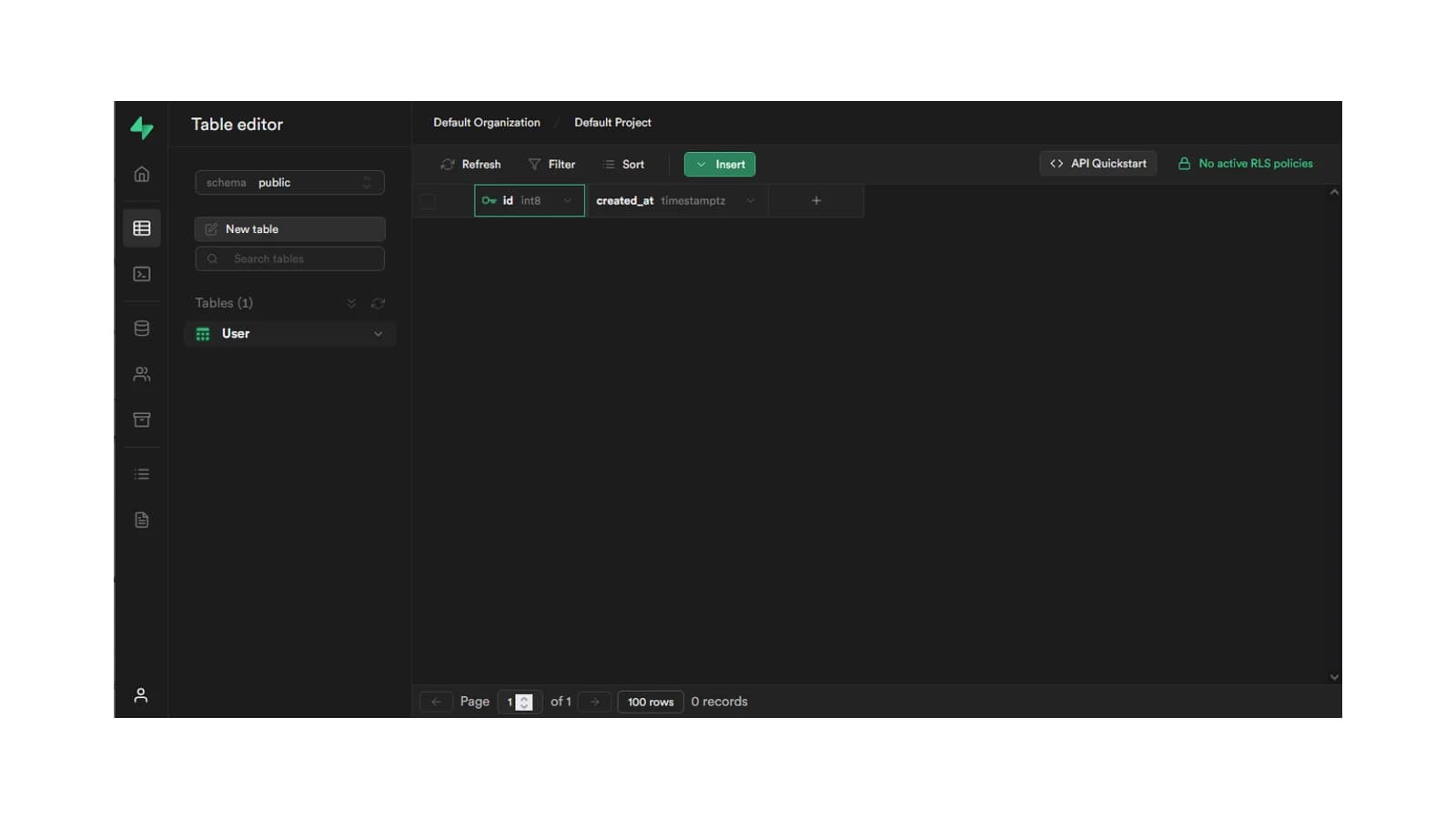Add a new column with plus icon
1456x819 pixels.
point(816,200)
